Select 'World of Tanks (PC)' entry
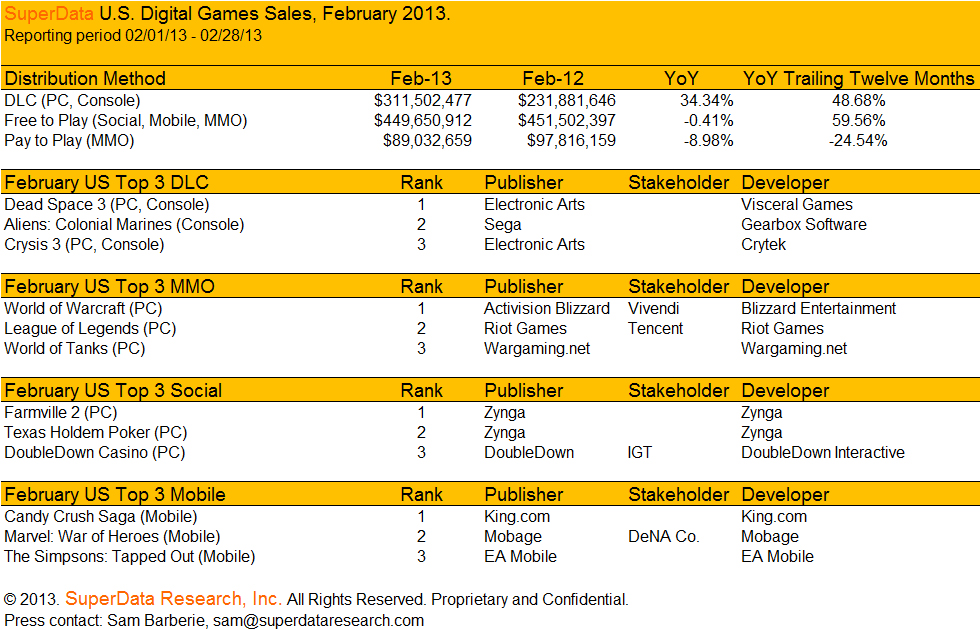 tap(74, 349)
